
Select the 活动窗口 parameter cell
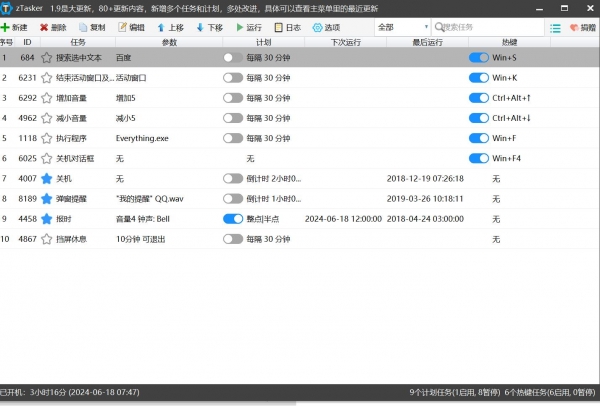coord(131,78)
